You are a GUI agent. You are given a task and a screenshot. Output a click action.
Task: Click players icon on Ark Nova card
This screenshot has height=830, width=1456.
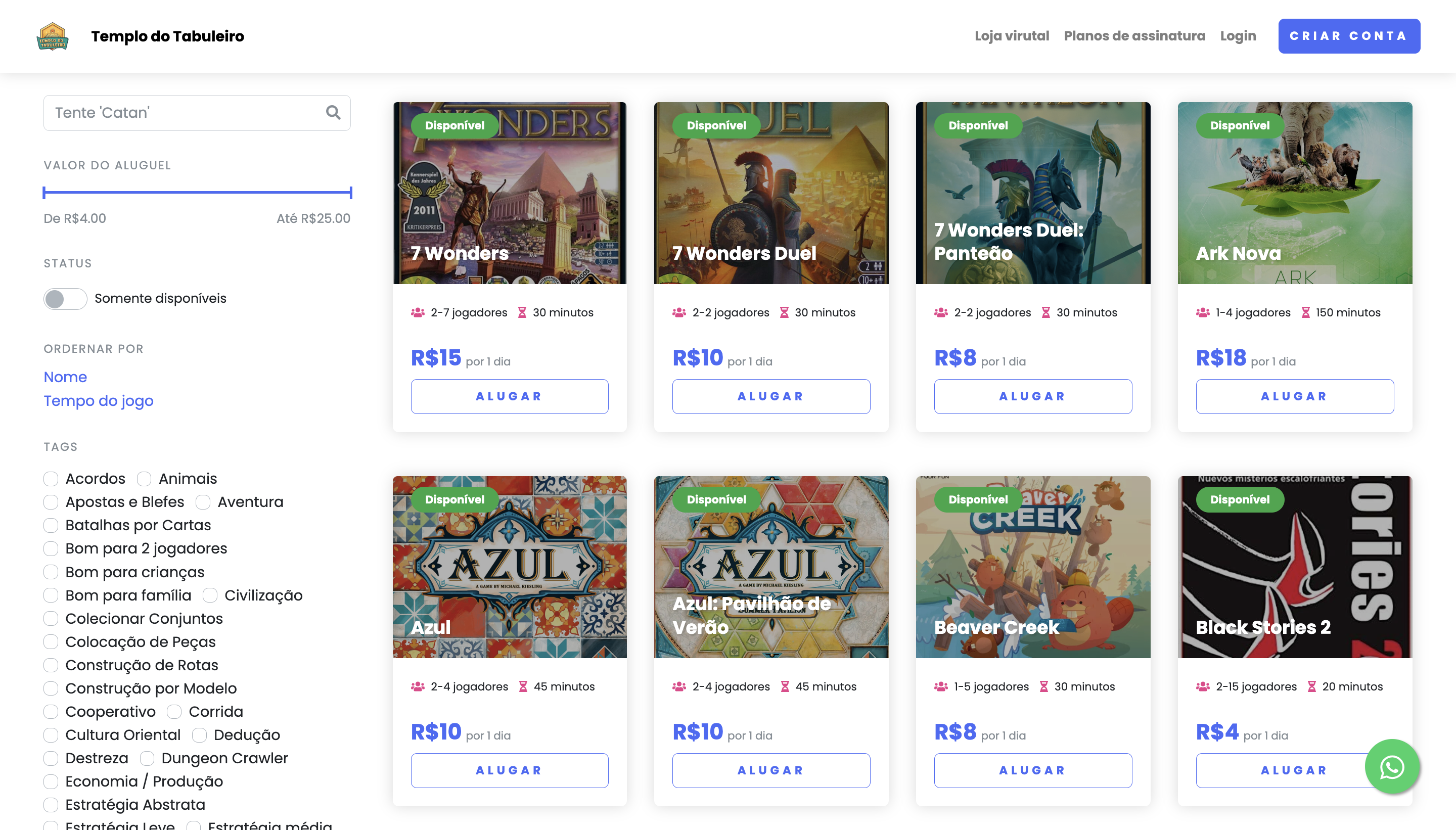tap(1203, 312)
